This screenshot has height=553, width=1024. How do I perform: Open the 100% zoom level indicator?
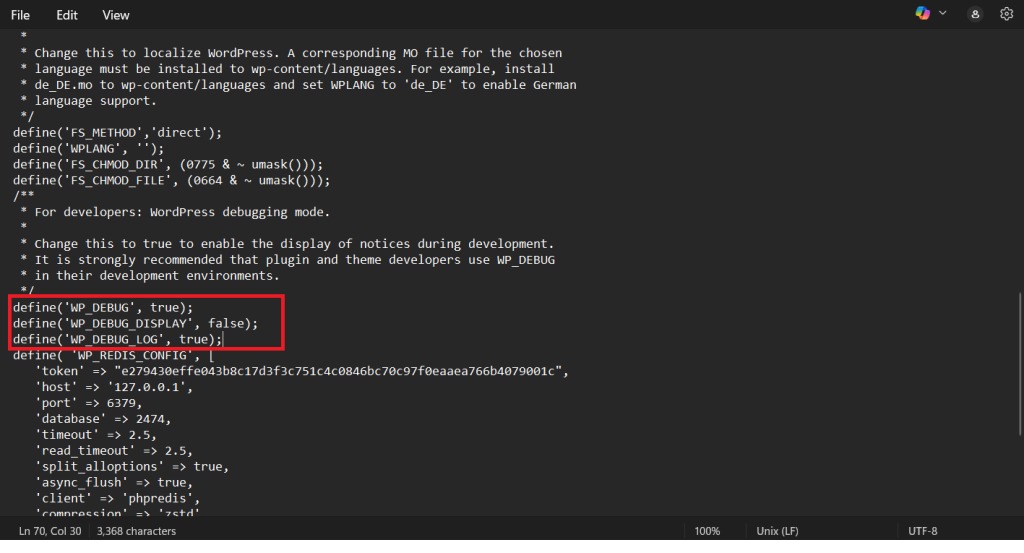click(x=707, y=531)
